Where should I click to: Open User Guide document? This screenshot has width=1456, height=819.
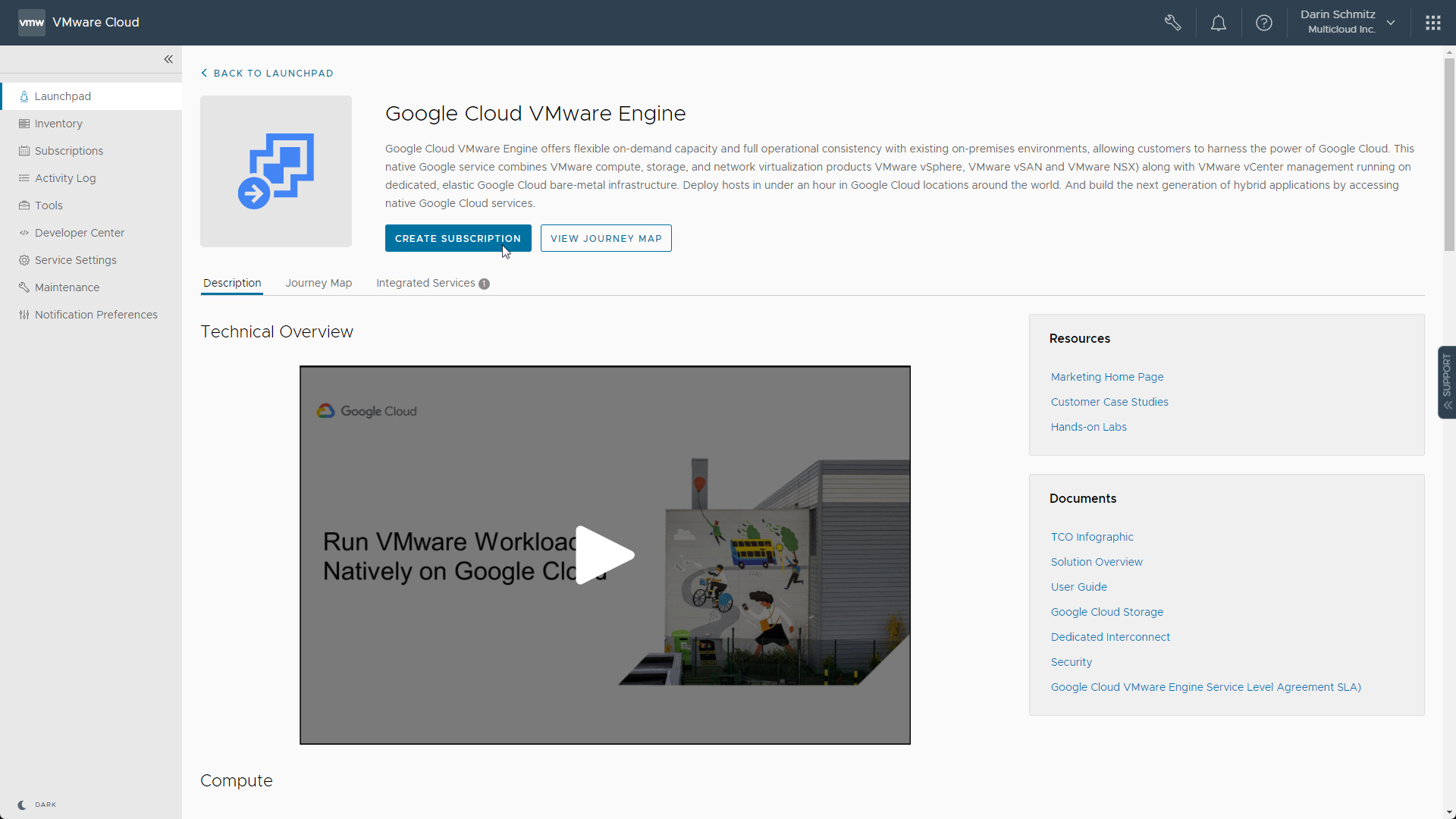click(x=1078, y=587)
